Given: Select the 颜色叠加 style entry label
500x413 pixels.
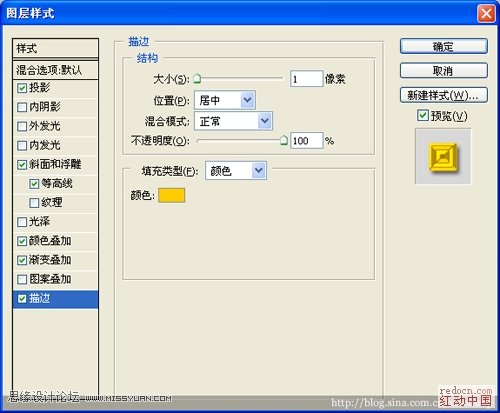Looking at the screenshot, I should (50, 241).
